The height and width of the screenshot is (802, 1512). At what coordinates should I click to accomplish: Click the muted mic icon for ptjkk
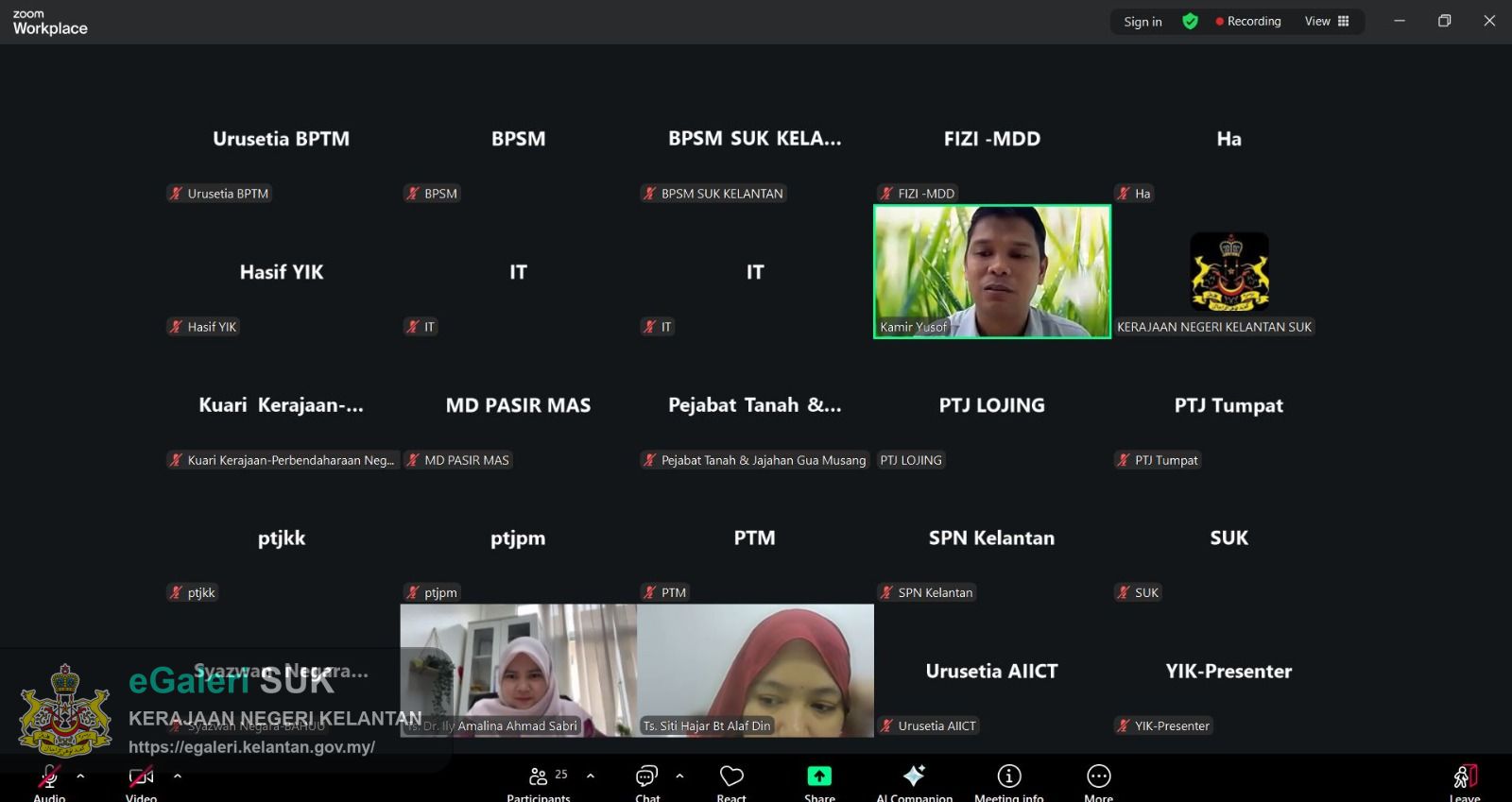(176, 593)
